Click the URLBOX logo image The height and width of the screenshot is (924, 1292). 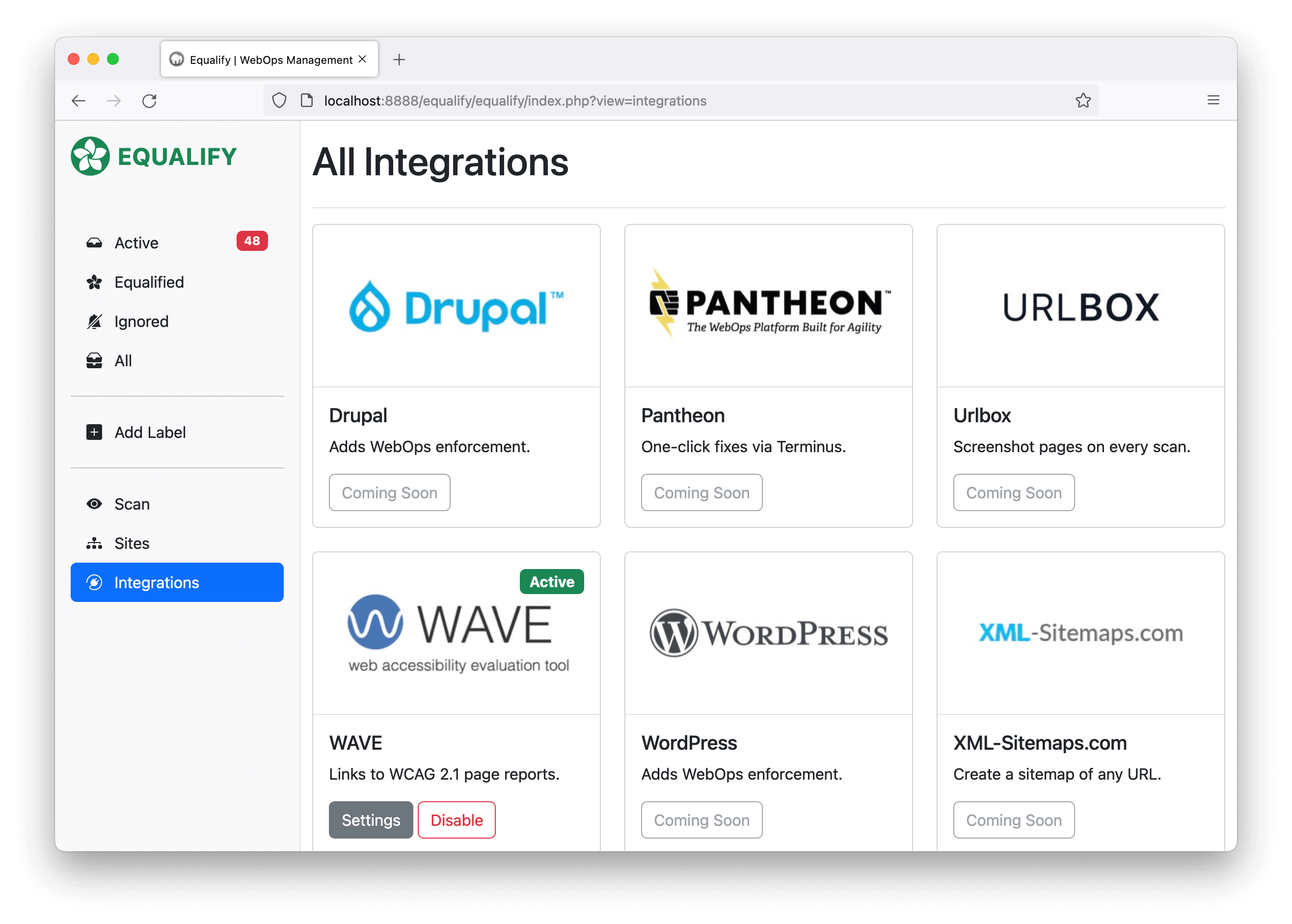pyautogui.click(x=1080, y=307)
